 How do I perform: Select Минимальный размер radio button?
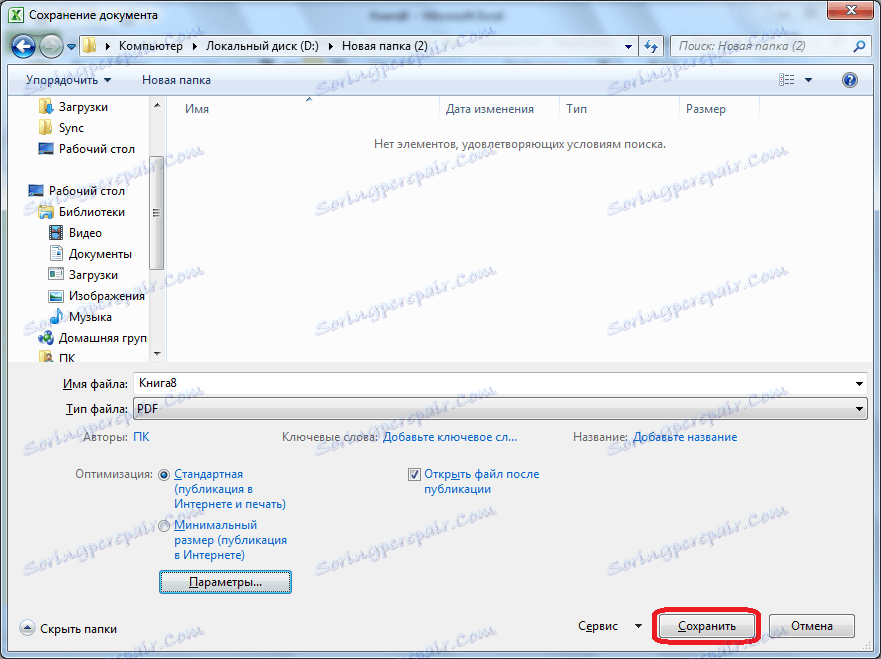coord(164,526)
